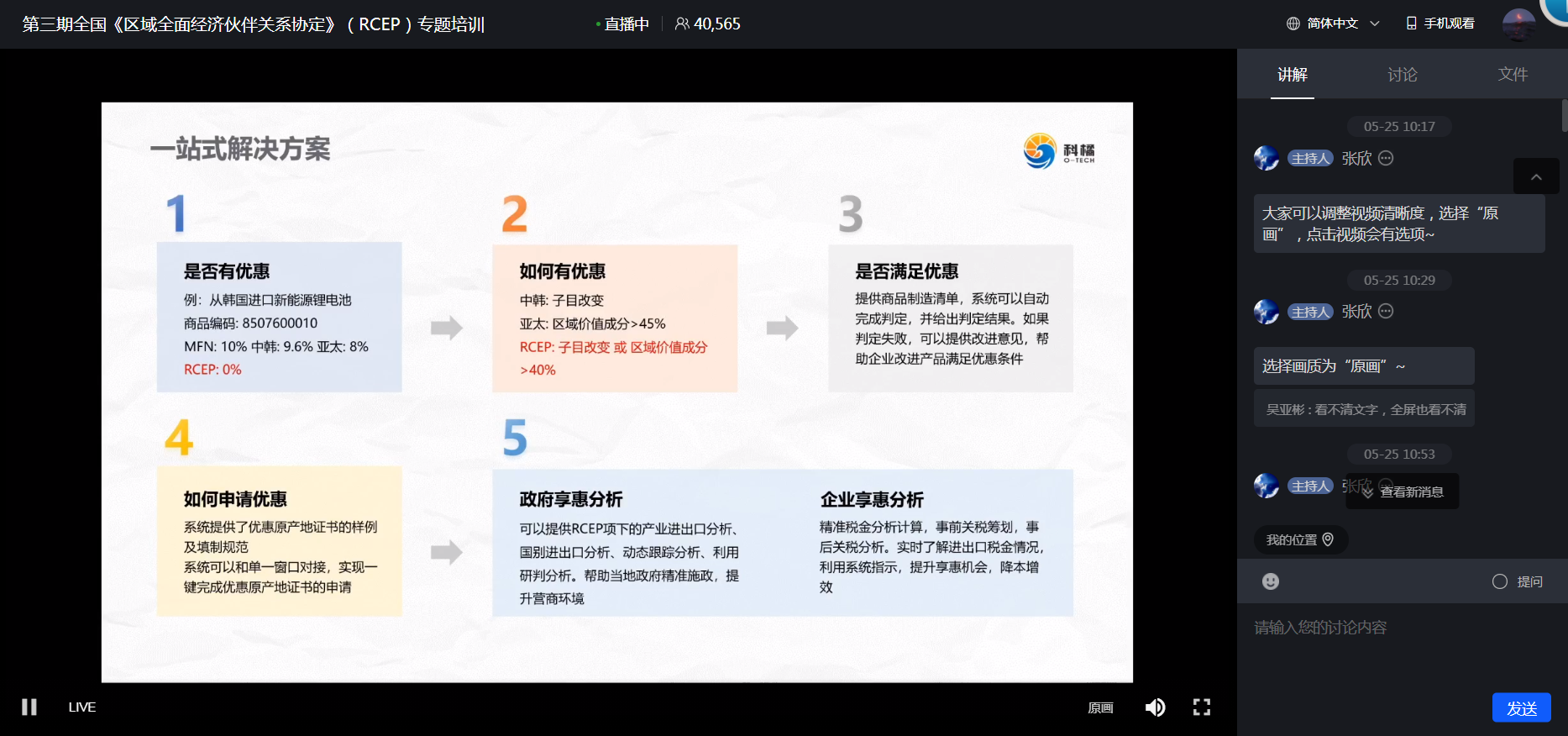1568x736 pixels.
Task: Click the user avatar in top bar
Action: point(1518,24)
